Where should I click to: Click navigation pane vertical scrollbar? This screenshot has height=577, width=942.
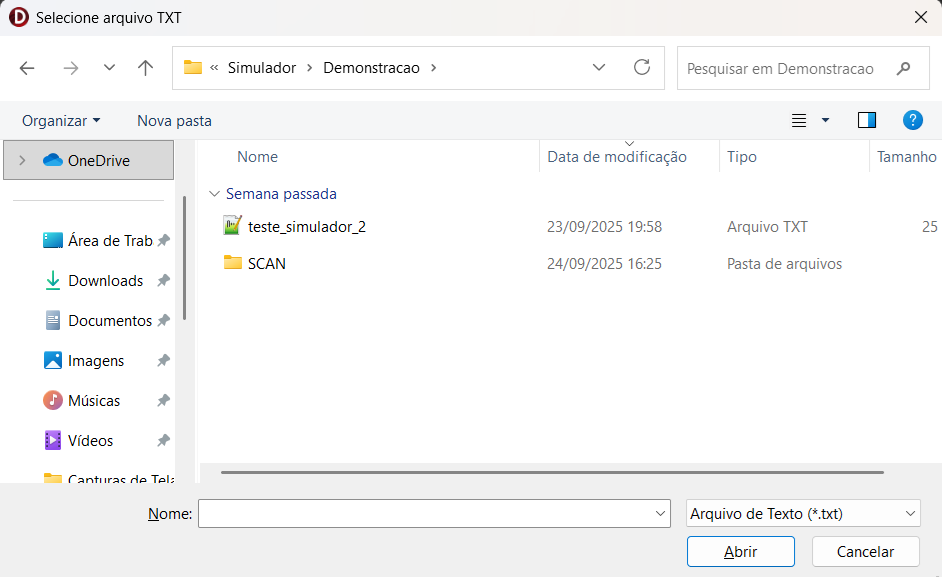point(184,258)
